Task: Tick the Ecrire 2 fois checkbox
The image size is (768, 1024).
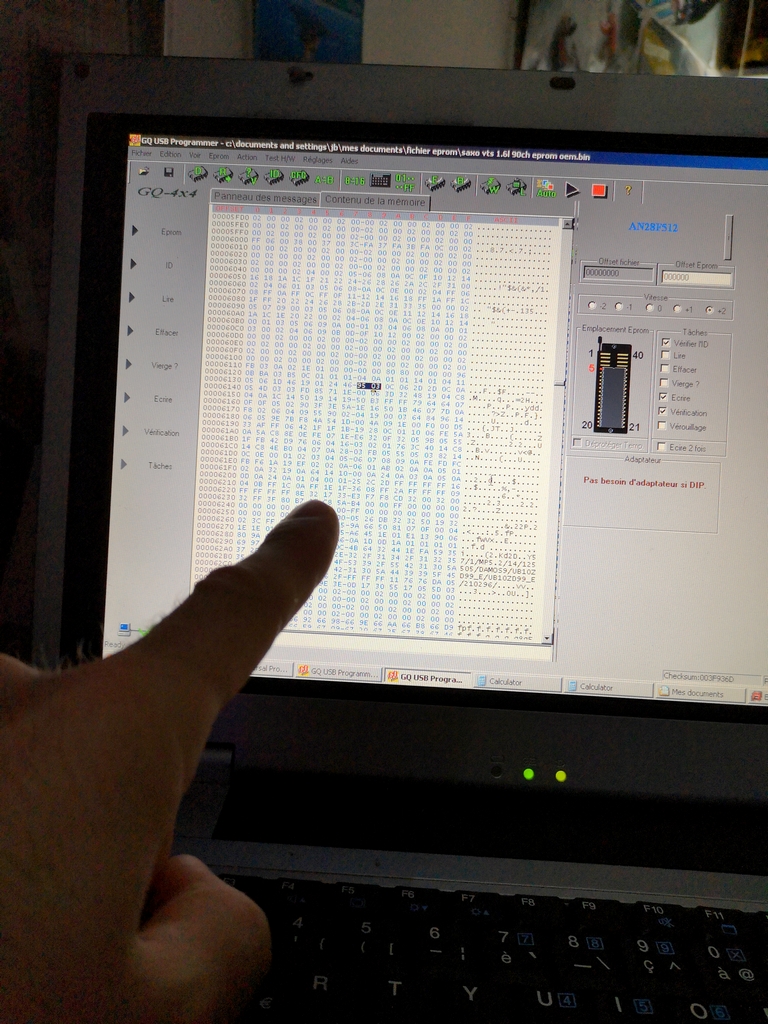Action: tap(662, 447)
